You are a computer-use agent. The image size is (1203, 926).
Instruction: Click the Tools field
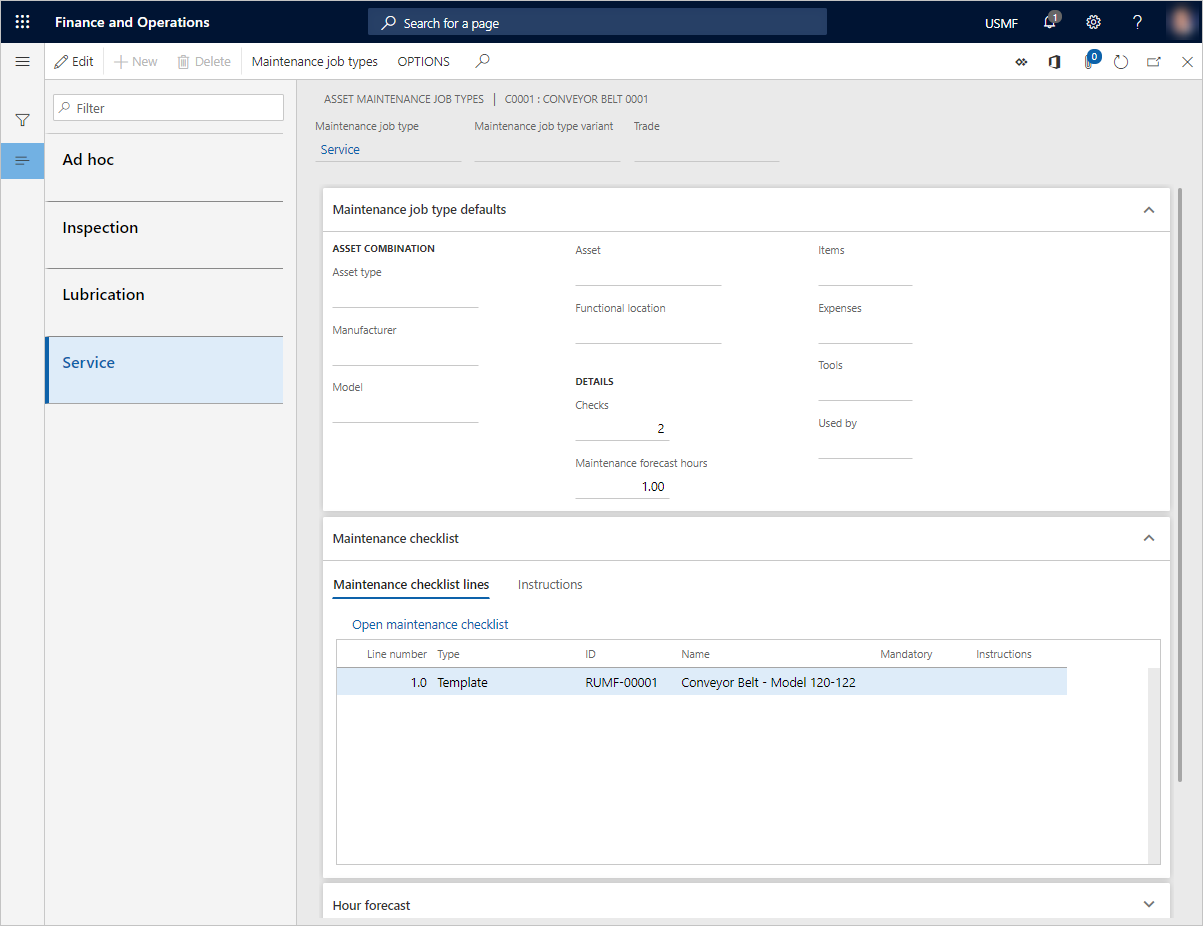(865, 388)
